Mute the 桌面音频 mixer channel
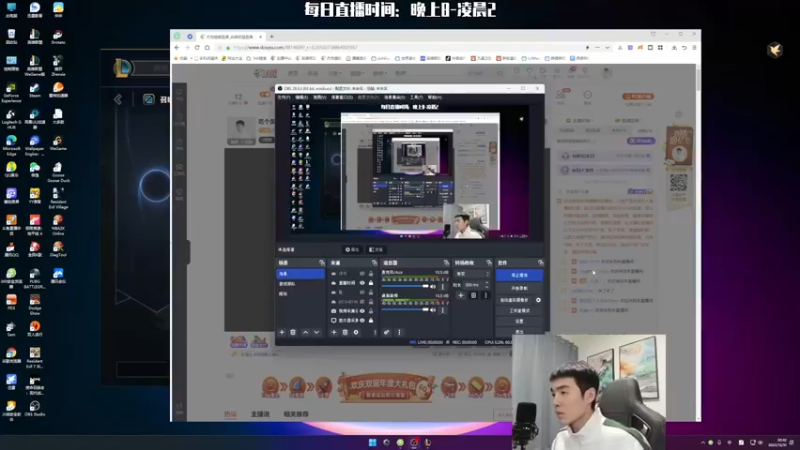 433,310
